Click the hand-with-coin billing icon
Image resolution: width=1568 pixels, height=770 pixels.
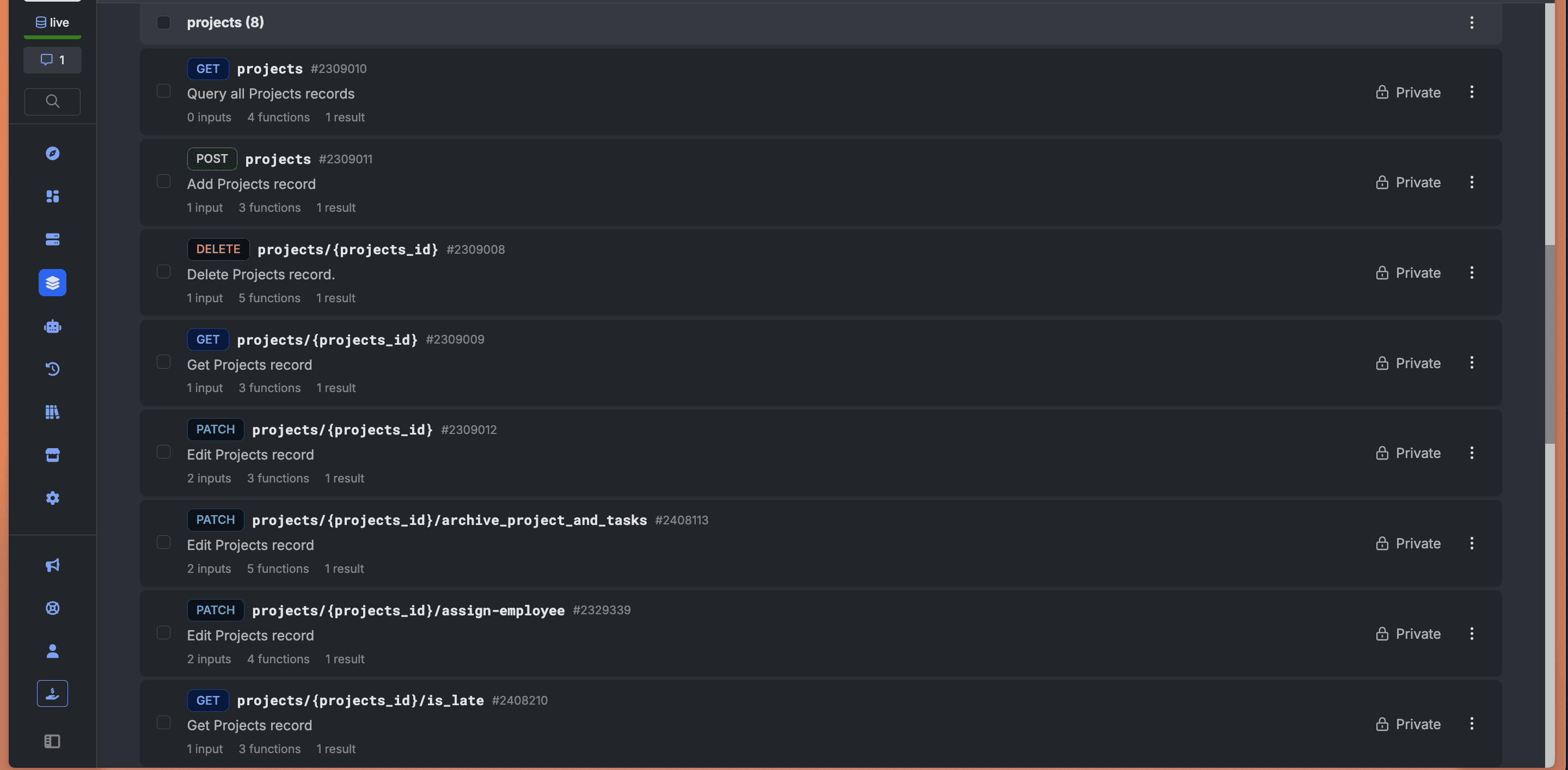52,693
